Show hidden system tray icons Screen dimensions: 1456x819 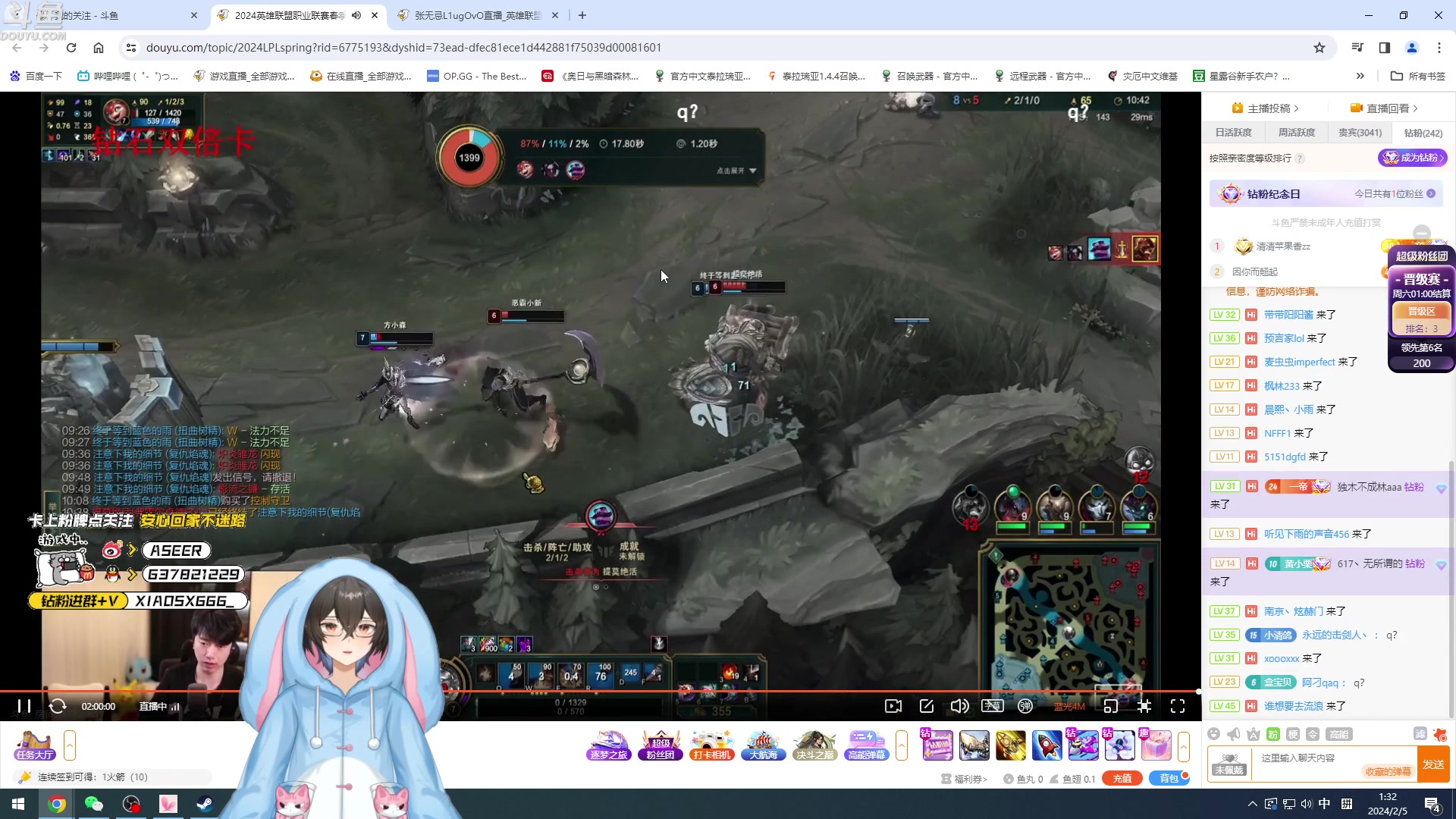coord(1252,804)
